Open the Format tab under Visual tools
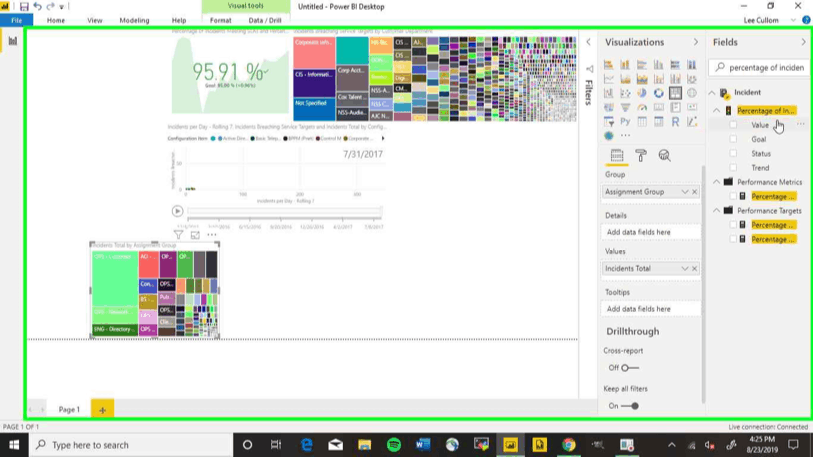The width and height of the screenshot is (815, 459). (x=220, y=20)
